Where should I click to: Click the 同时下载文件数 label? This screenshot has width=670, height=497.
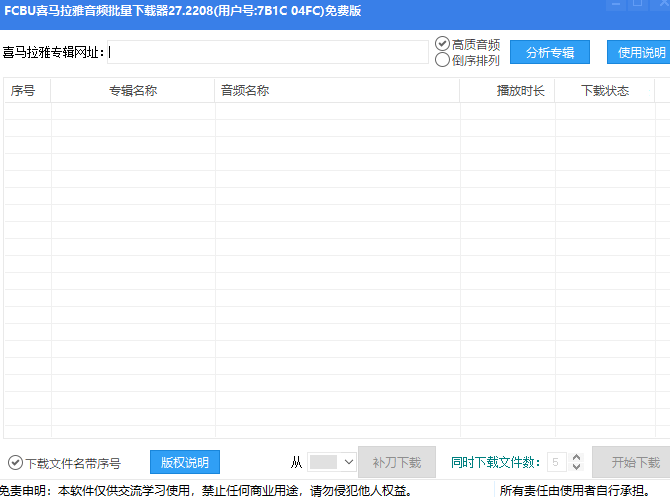(x=496, y=462)
